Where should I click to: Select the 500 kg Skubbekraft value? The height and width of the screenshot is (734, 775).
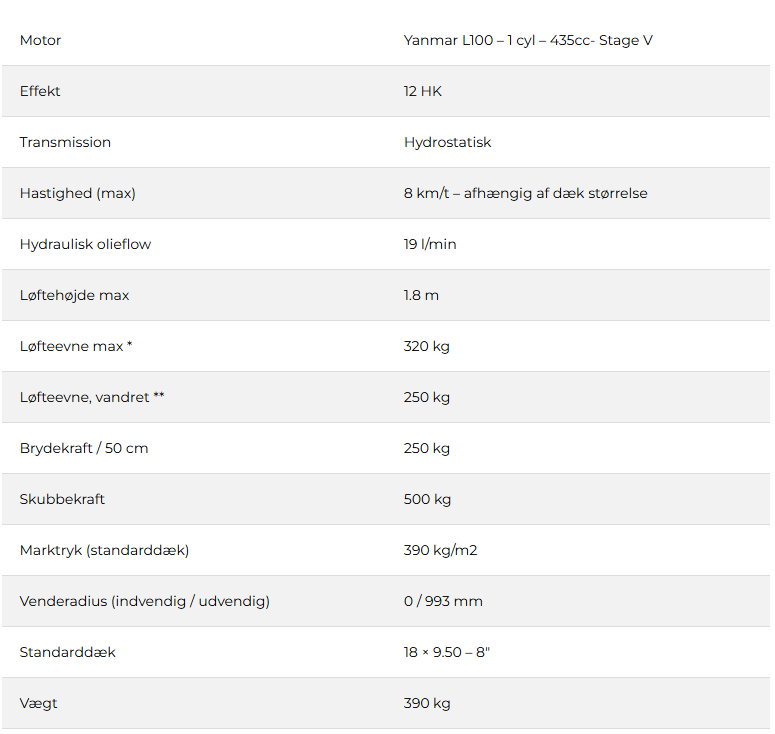point(427,499)
